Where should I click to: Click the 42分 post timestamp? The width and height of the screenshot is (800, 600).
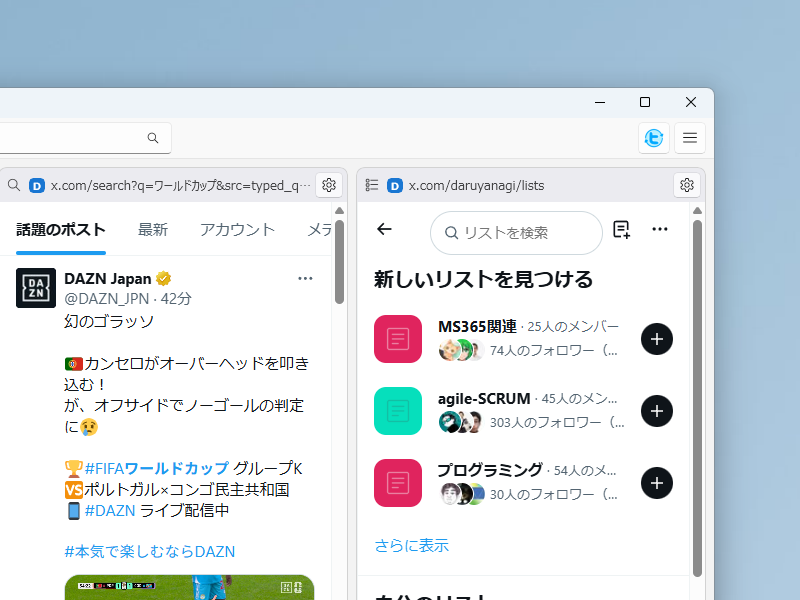point(176,298)
